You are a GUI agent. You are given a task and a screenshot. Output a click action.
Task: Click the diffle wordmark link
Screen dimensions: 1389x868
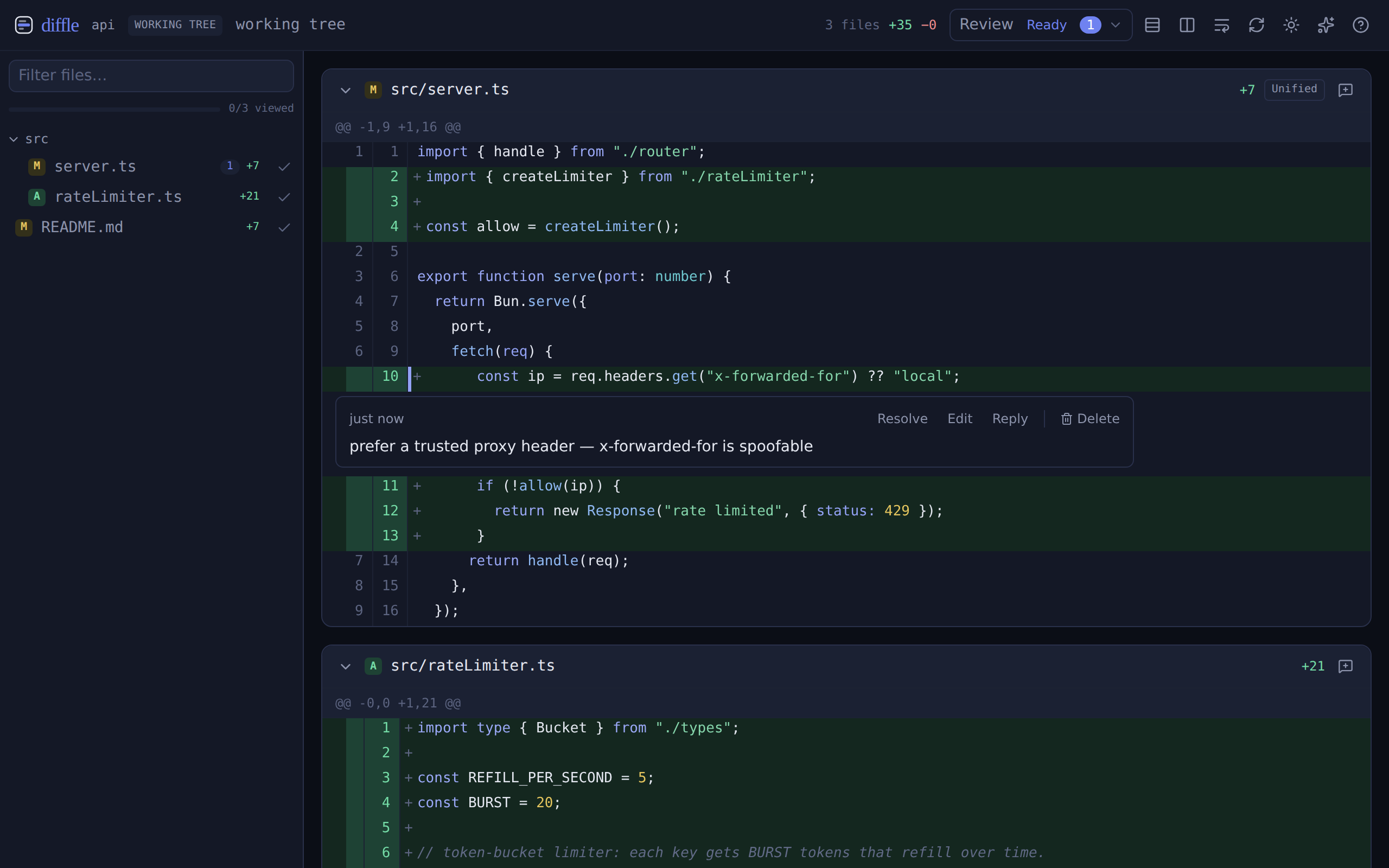click(x=60, y=25)
